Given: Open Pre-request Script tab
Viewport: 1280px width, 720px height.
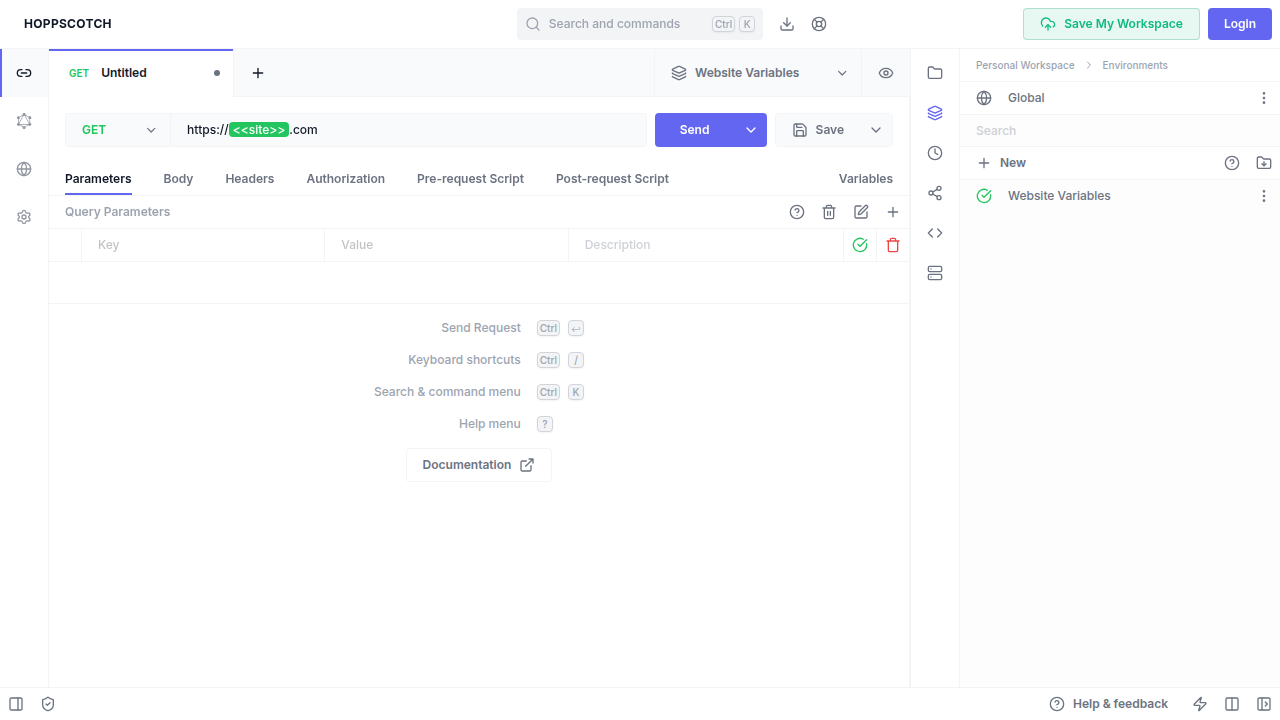Looking at the screenshot, I should [470, 179].
